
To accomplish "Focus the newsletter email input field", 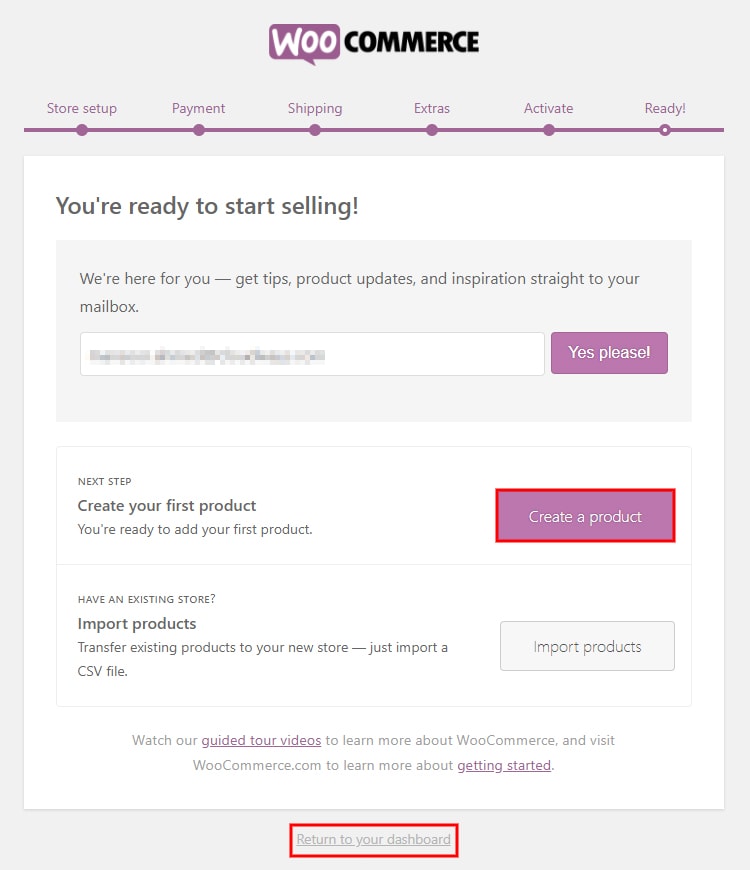I will click(312, 354).
